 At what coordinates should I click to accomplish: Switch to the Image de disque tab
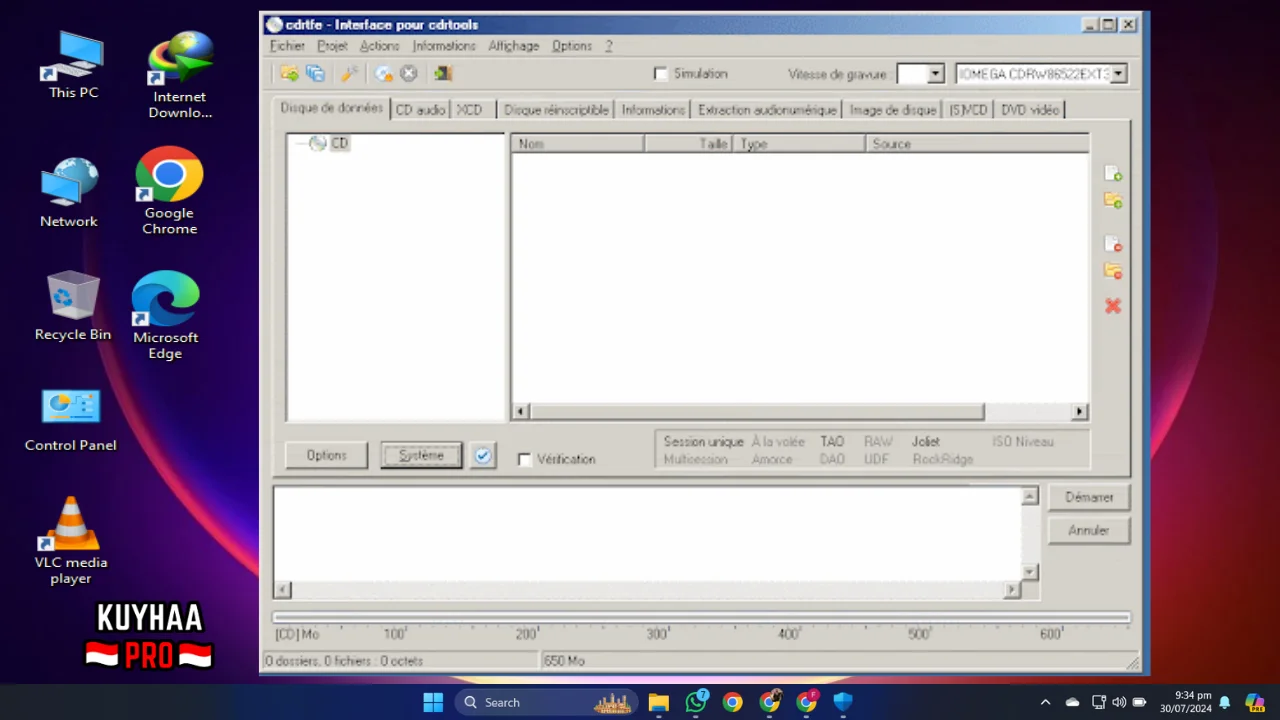(x=893, y=110)
